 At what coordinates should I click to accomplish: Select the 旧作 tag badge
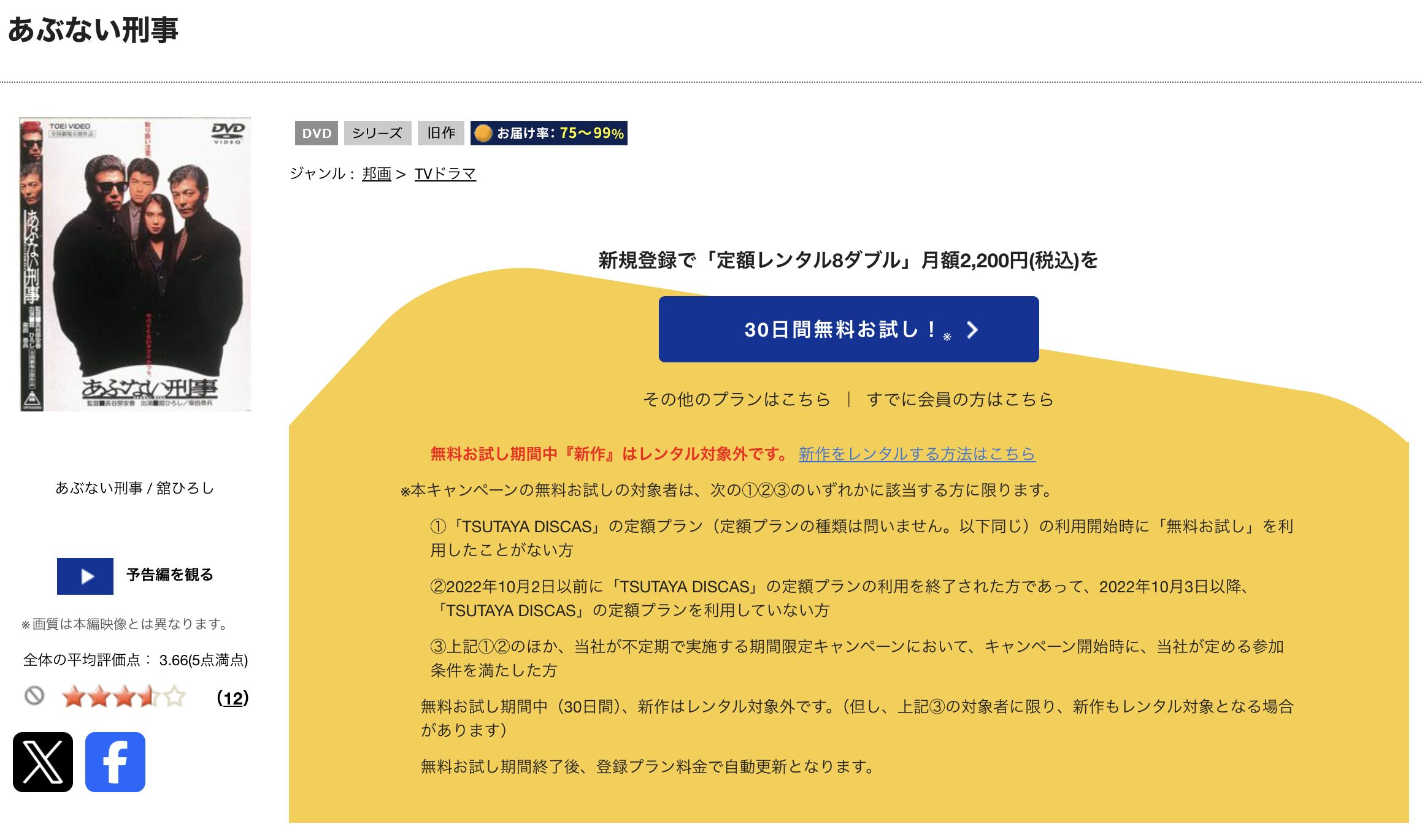(441, 133)
